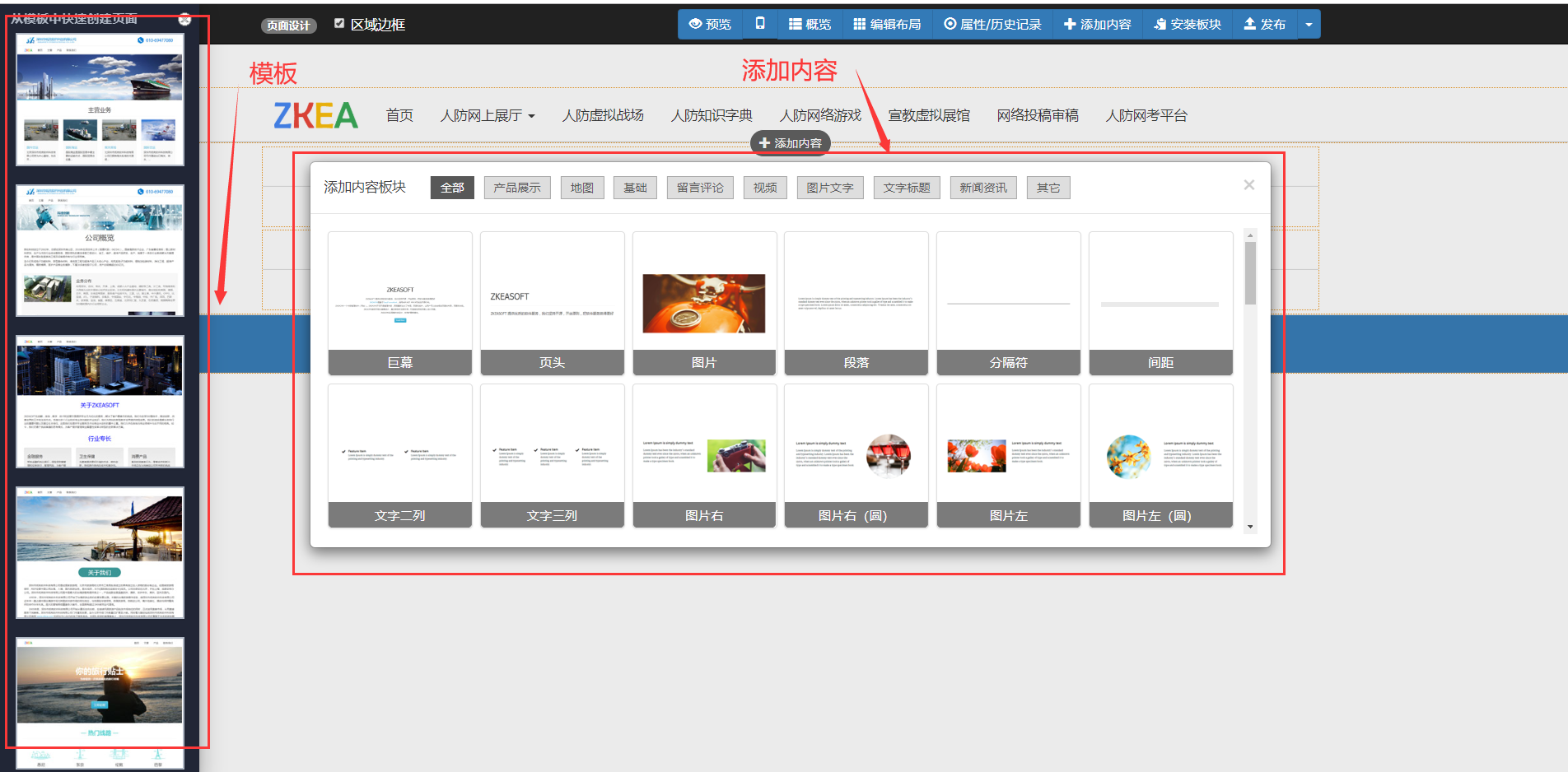This screenshot has width=1568, height=772.
Task: Click the 页面设计 badge
Action: click(289, 26)
